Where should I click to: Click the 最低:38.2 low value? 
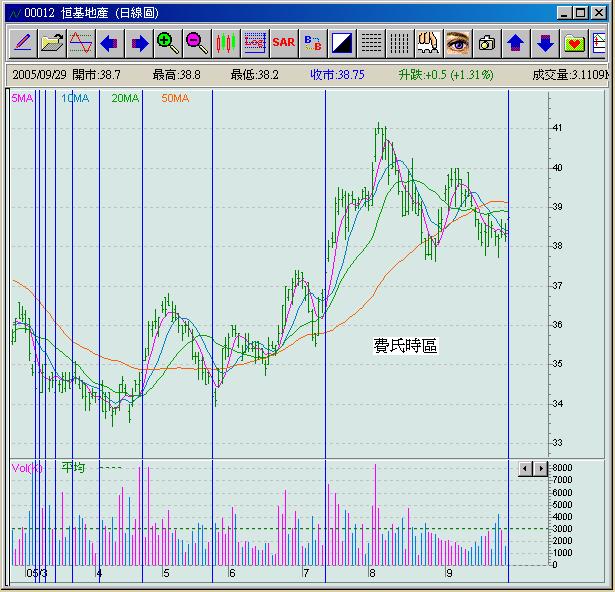click(255, 75)
